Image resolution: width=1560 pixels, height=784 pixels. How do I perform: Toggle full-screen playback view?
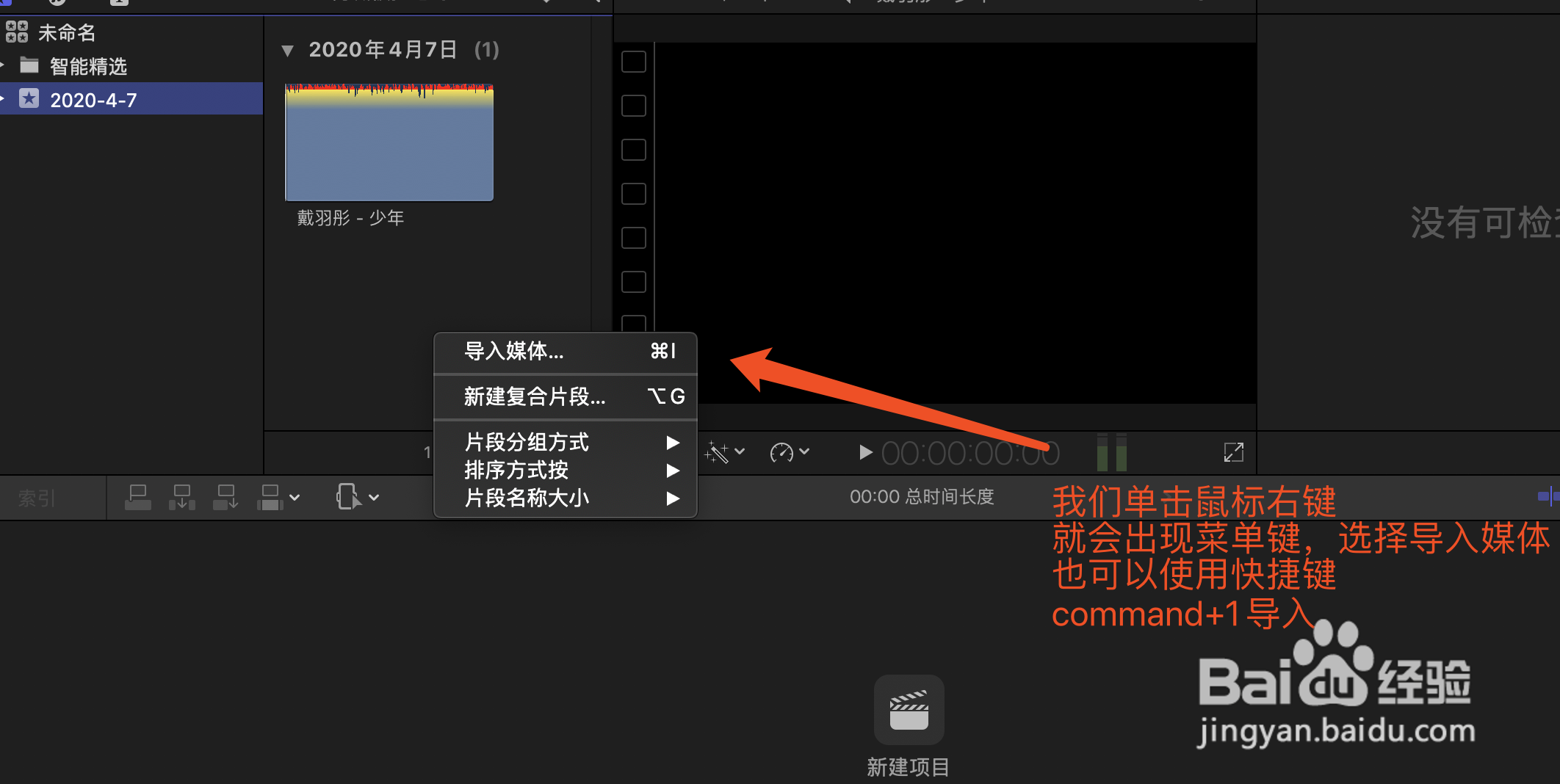(1234, 452)
